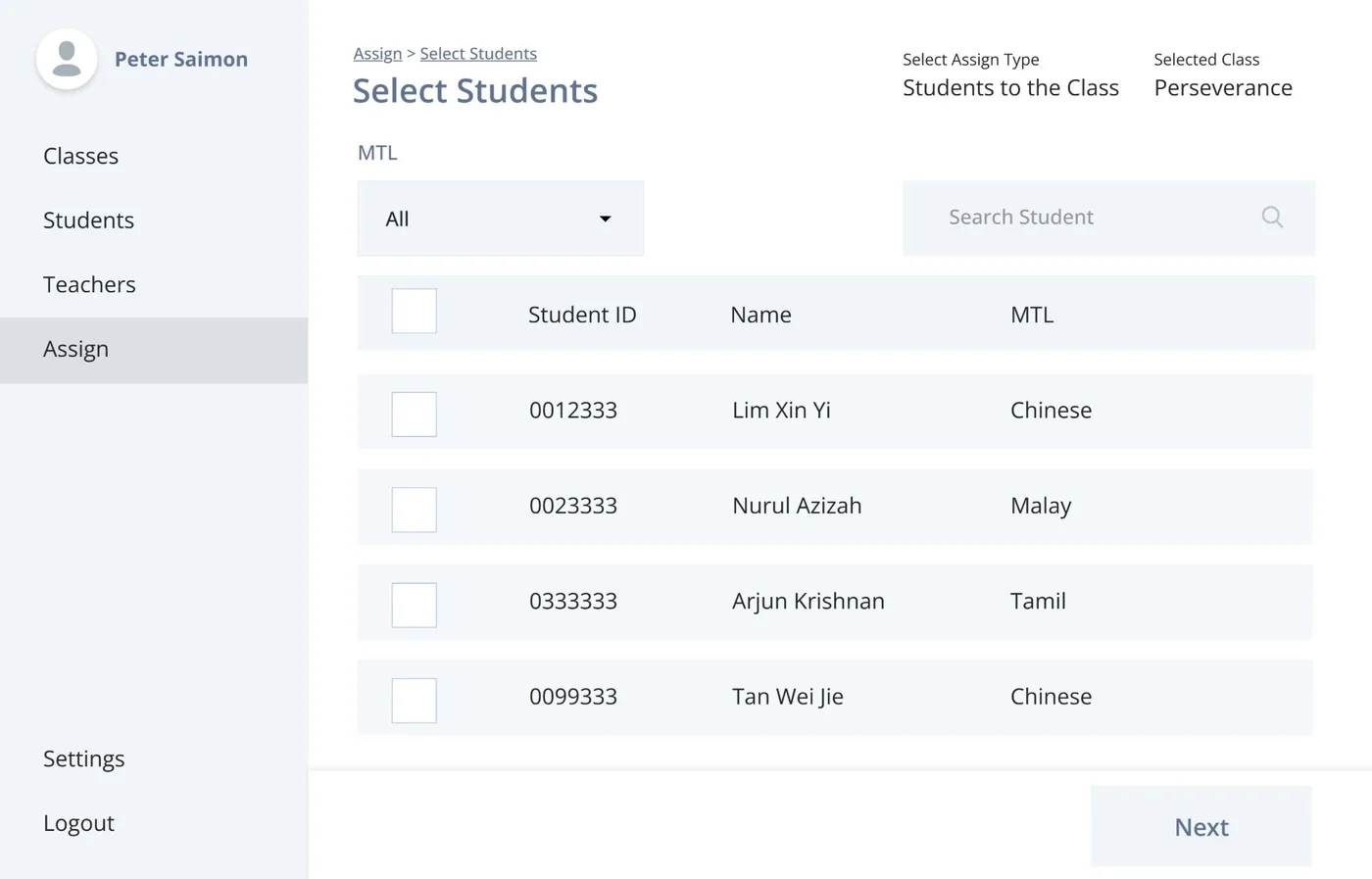Click student ID 0333333

click(573, 601)
